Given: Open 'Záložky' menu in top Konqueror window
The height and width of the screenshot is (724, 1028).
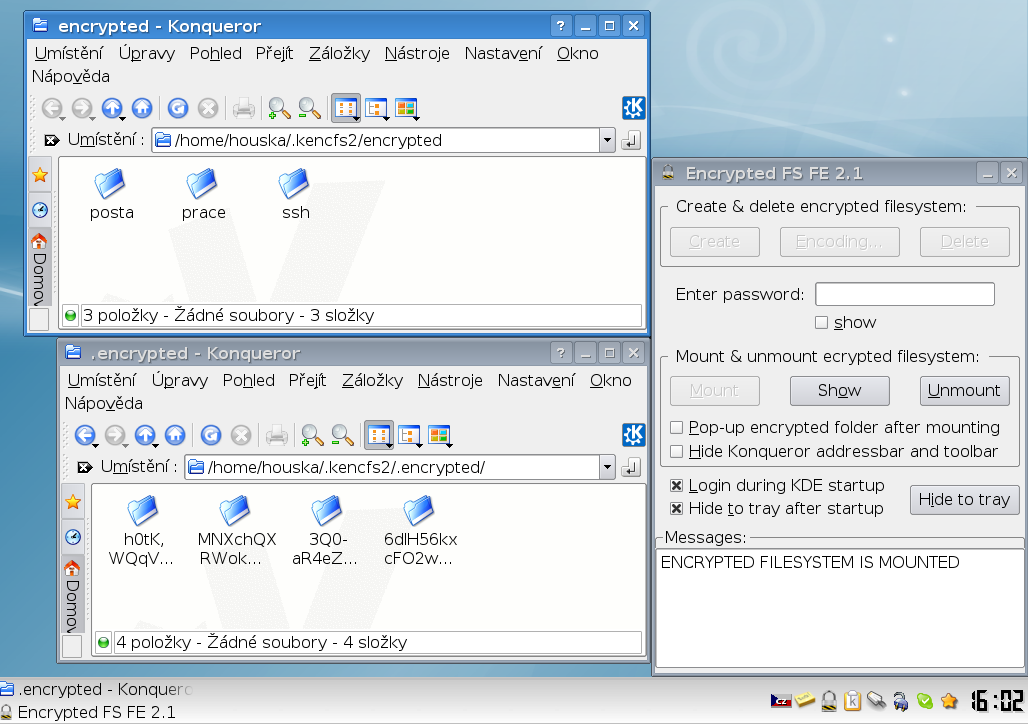Looking at the screenshot, I should coord(339,54).
